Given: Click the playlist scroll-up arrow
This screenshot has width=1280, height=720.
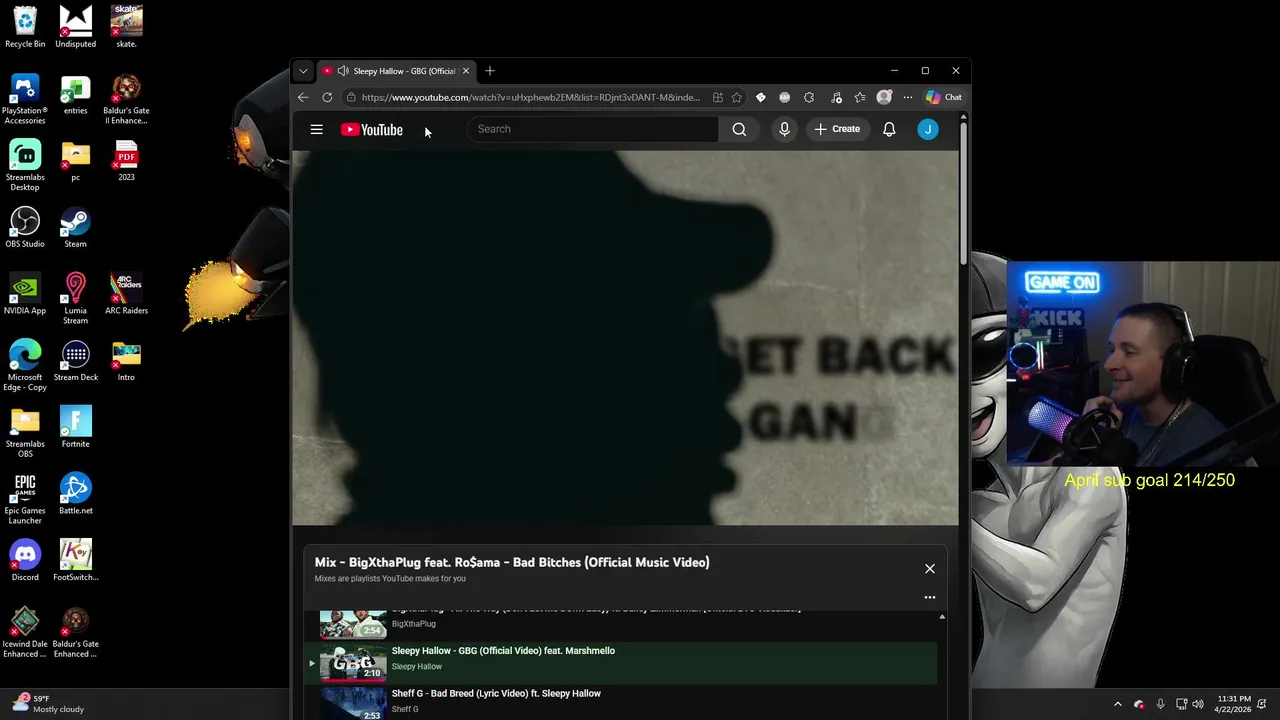Looking at the screenshot, I should (942, 617).
